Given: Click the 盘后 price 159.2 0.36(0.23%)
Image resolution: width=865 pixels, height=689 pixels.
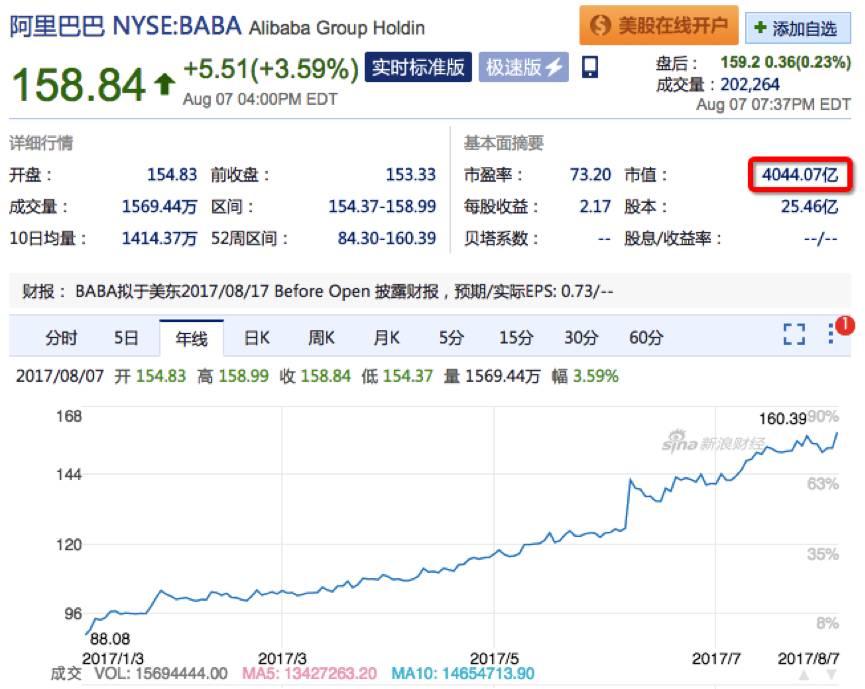Looking at the screenshot, I should (x=786, y=62).
